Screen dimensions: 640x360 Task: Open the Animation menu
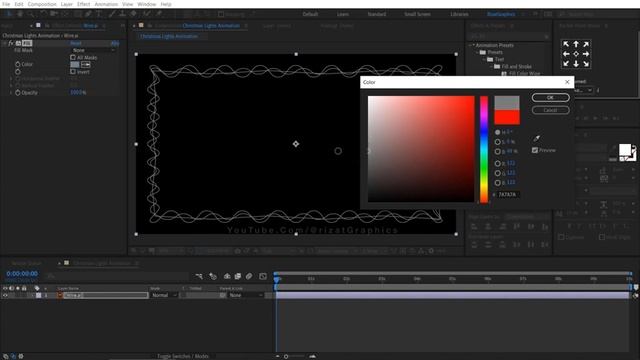coord(106,4)
